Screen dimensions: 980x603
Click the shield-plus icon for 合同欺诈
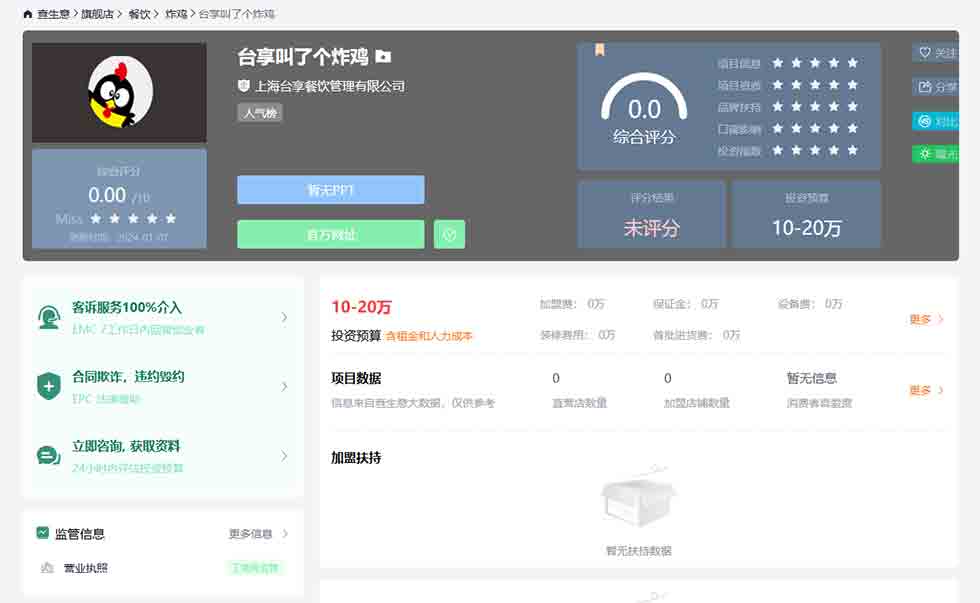click(x=48, y=386)
